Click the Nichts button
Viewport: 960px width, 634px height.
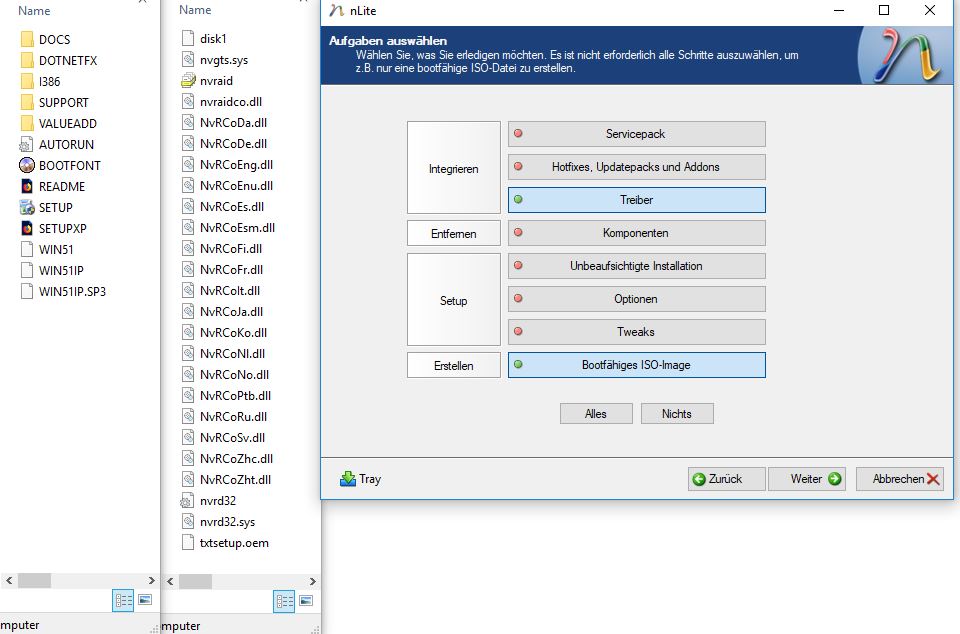click(677, 414)
